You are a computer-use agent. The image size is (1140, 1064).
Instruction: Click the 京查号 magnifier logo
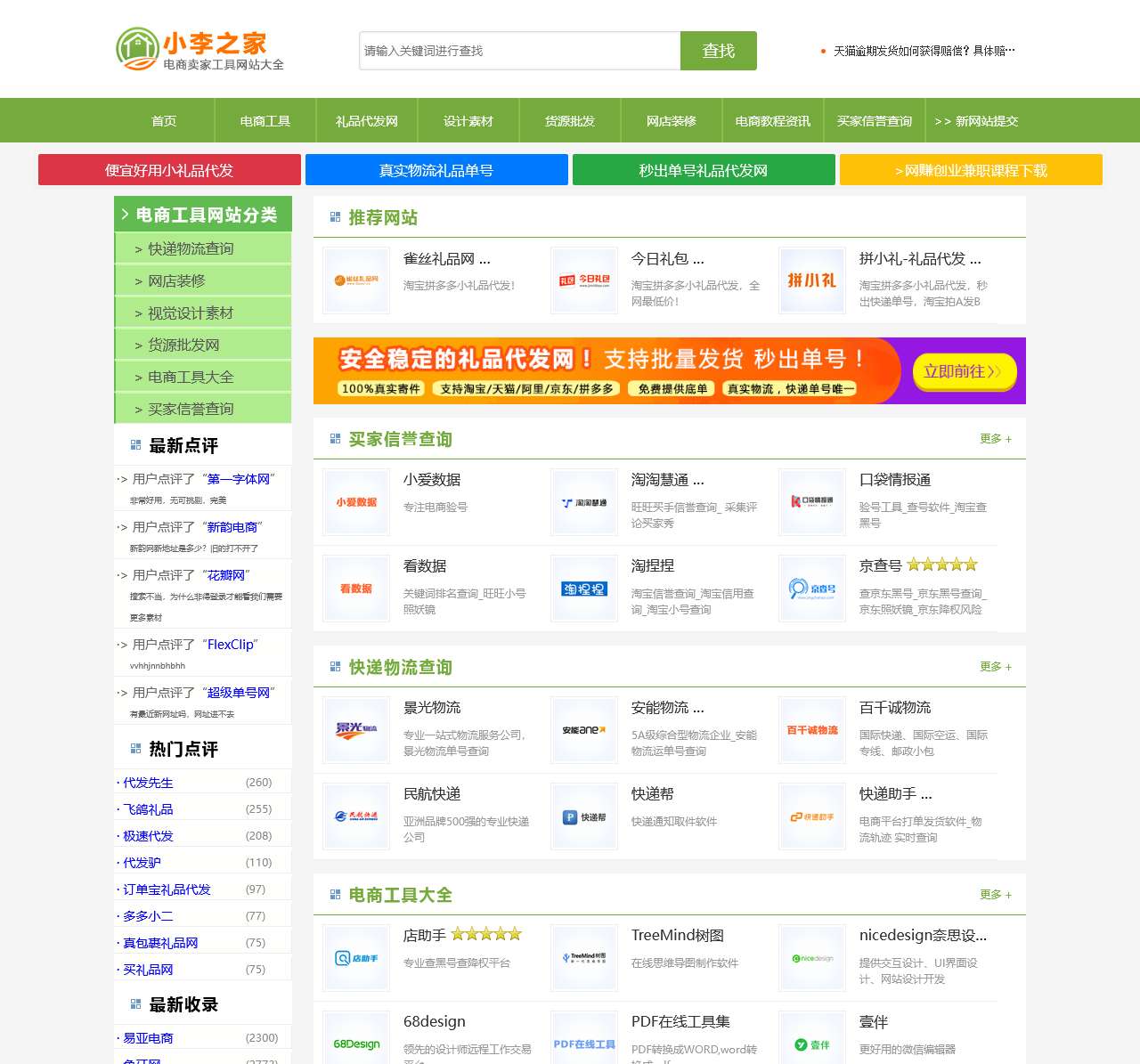[x=811, y=588]
